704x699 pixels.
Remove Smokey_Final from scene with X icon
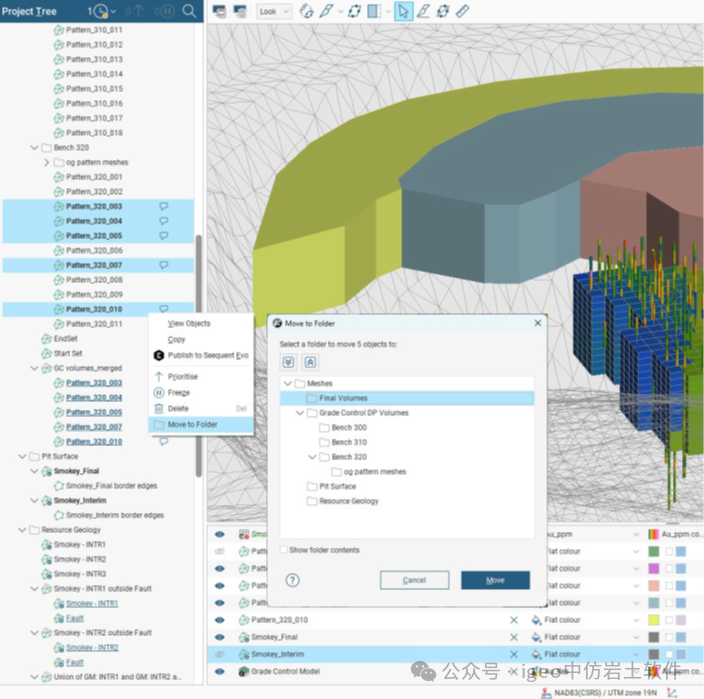514,637
